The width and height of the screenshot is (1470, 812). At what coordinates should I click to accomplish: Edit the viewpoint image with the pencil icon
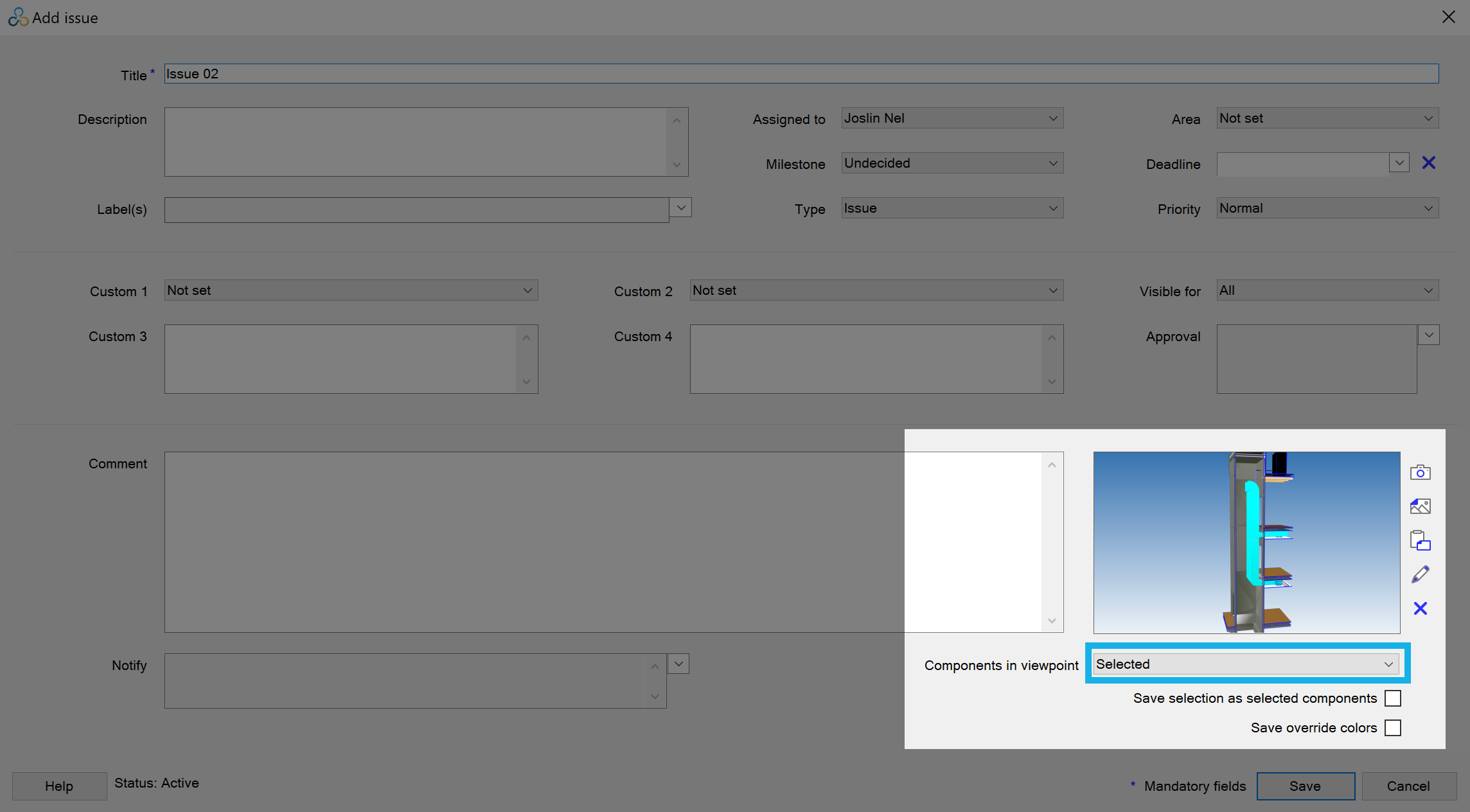[x=1420, y=574]
